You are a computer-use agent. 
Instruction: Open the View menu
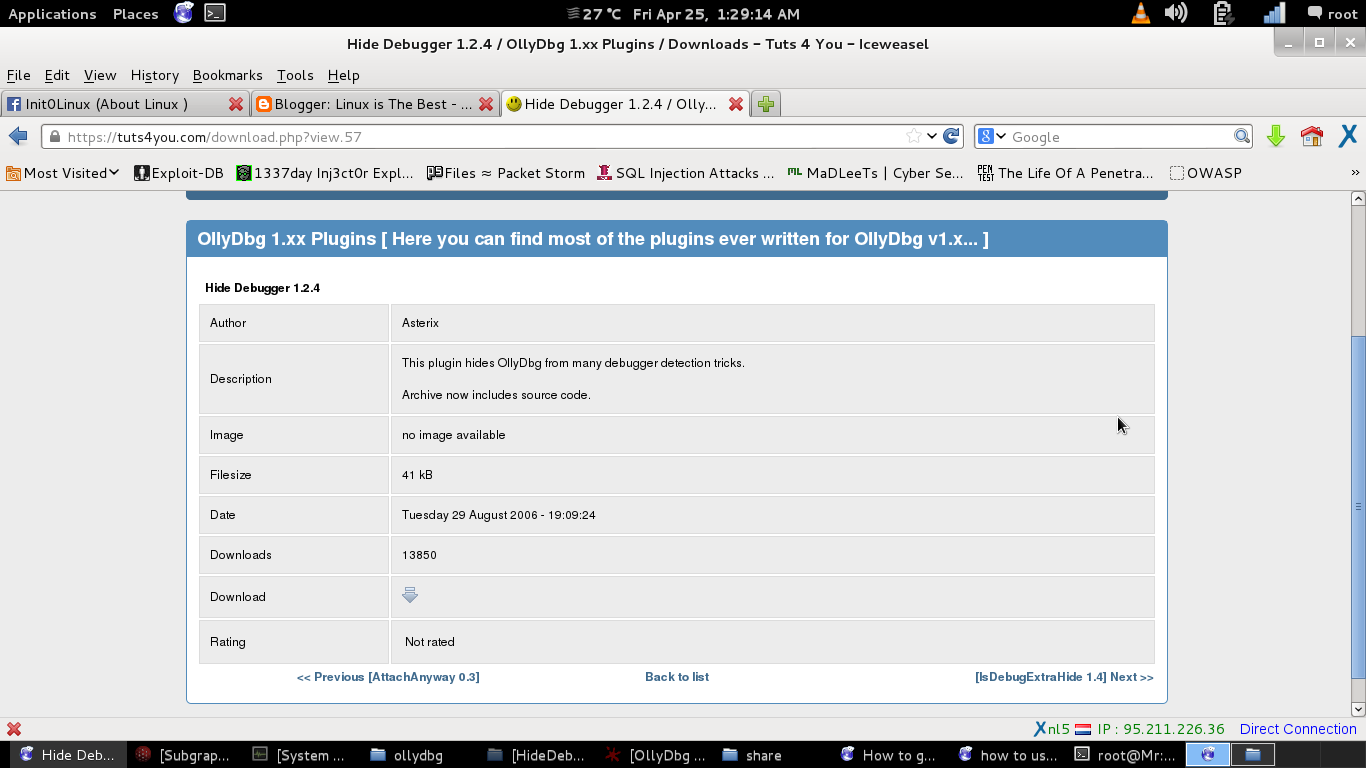100,75
